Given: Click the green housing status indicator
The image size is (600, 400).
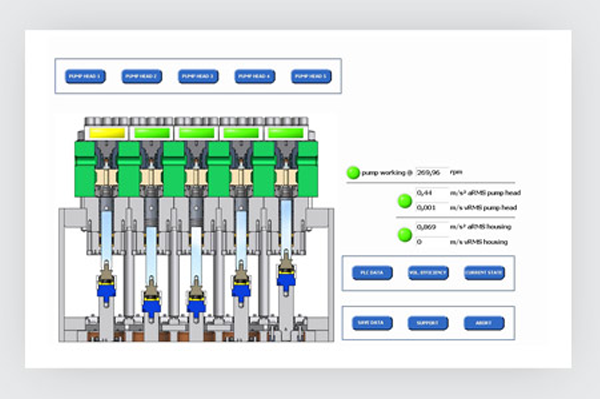Looking at the screenshot, I should click(404, 235).
